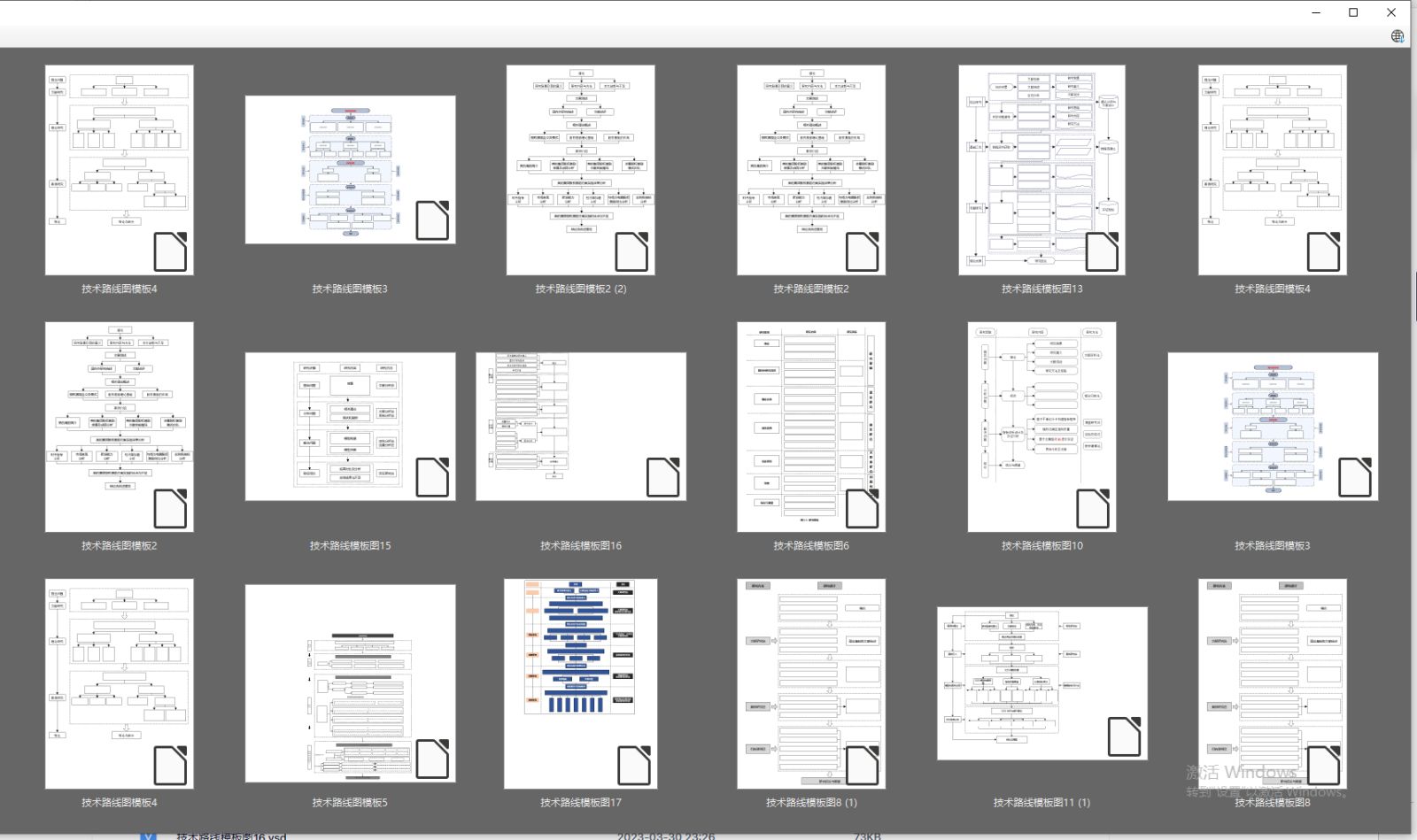The image size is (1417, 840).
Task: Click the document icon on 技术路线模板图10
Action: [x=1093, y=509]
